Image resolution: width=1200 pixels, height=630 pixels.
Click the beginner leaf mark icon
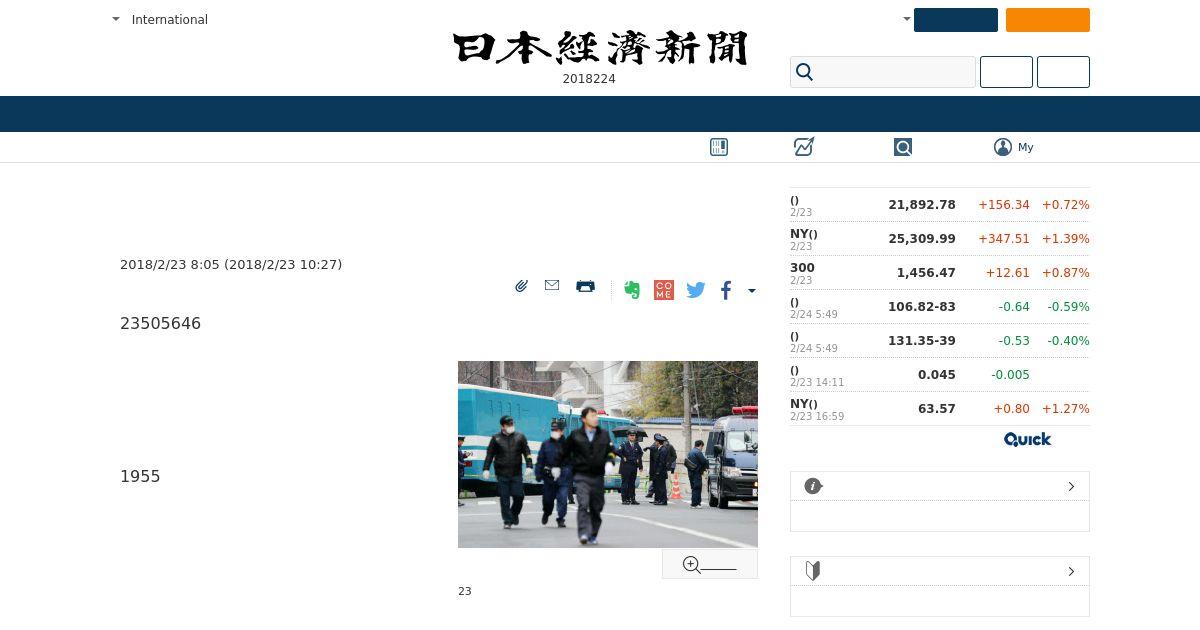tap(813, 571)
